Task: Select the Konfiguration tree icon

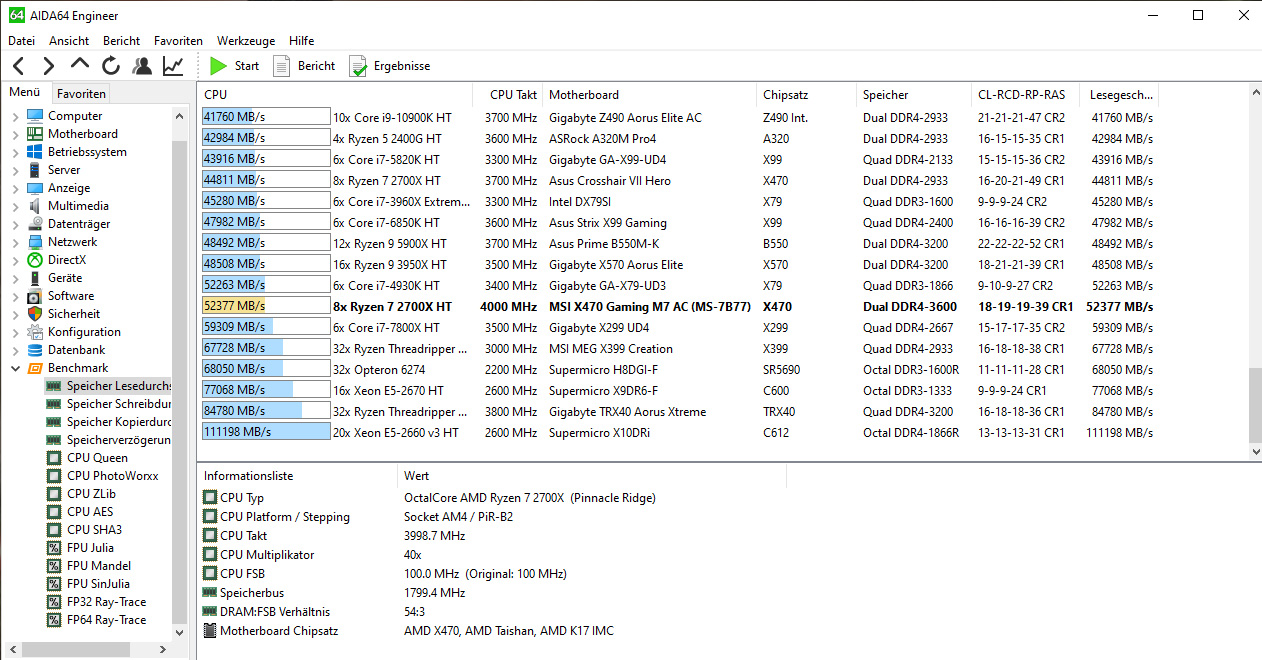Action: coord(35,332)
